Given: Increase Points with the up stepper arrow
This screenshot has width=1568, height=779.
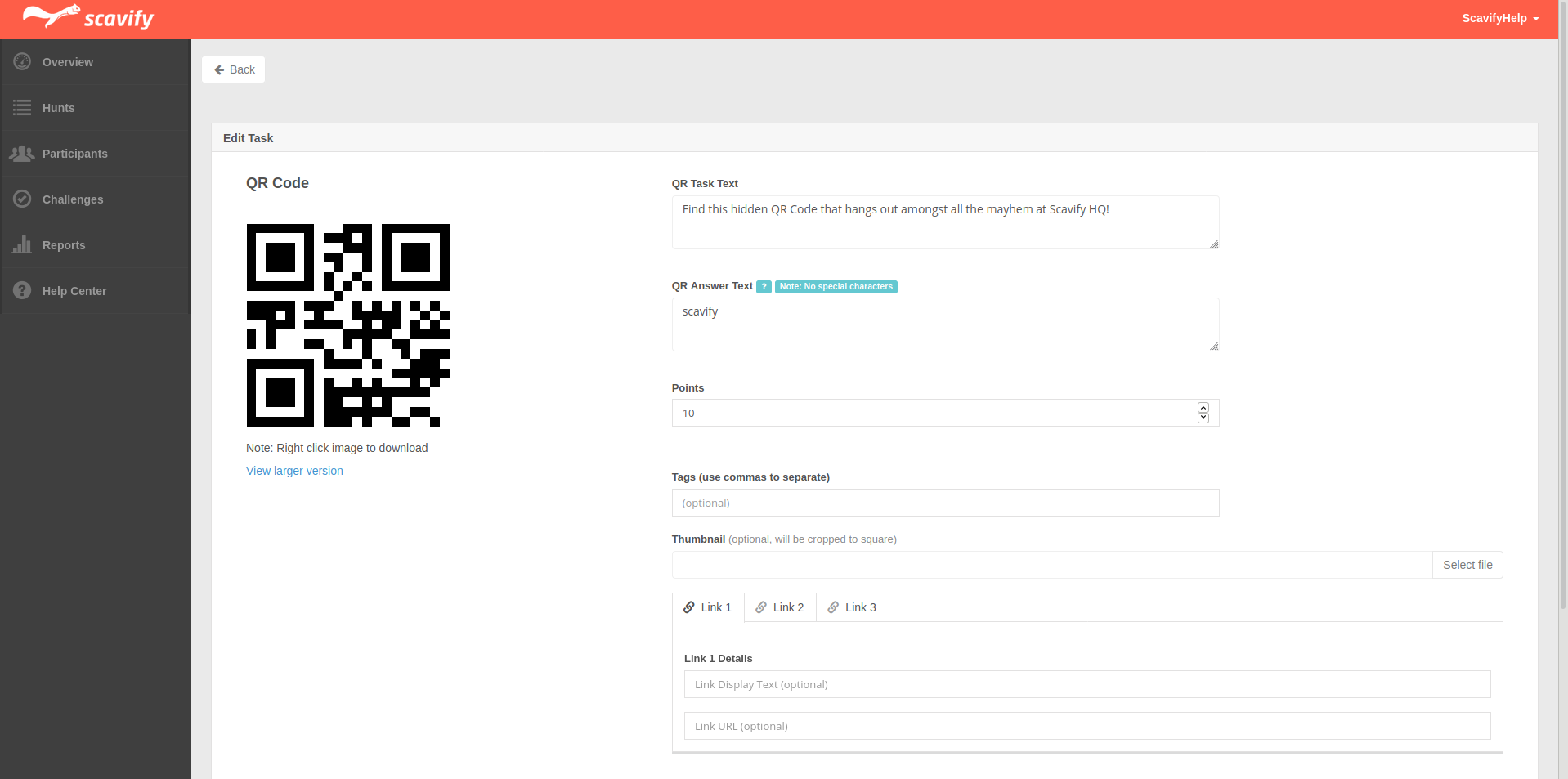Looking at the screenshot, I should pyautogui.click(x=1203, y=408).
